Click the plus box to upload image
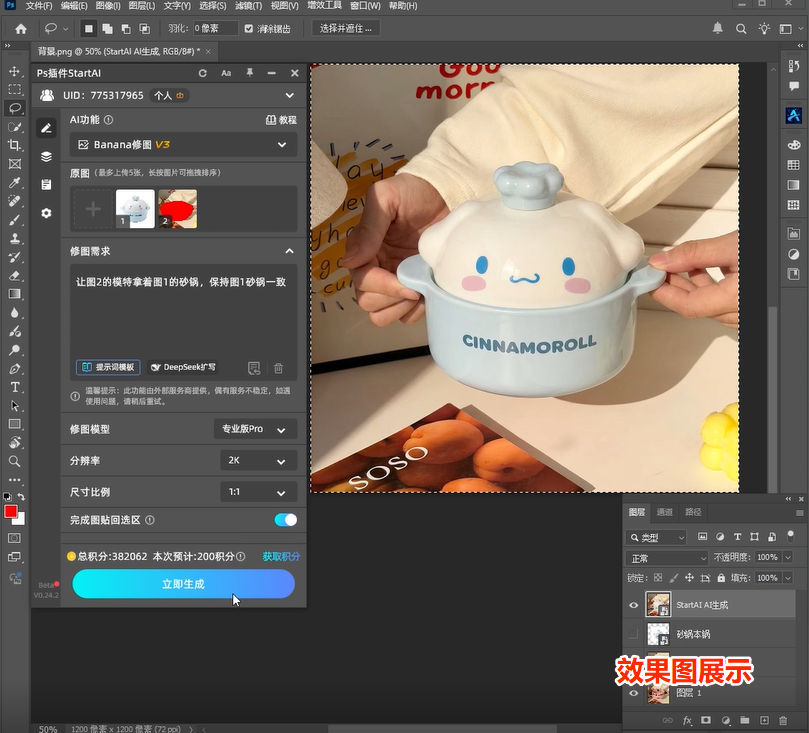 click(x=93, y=209)
